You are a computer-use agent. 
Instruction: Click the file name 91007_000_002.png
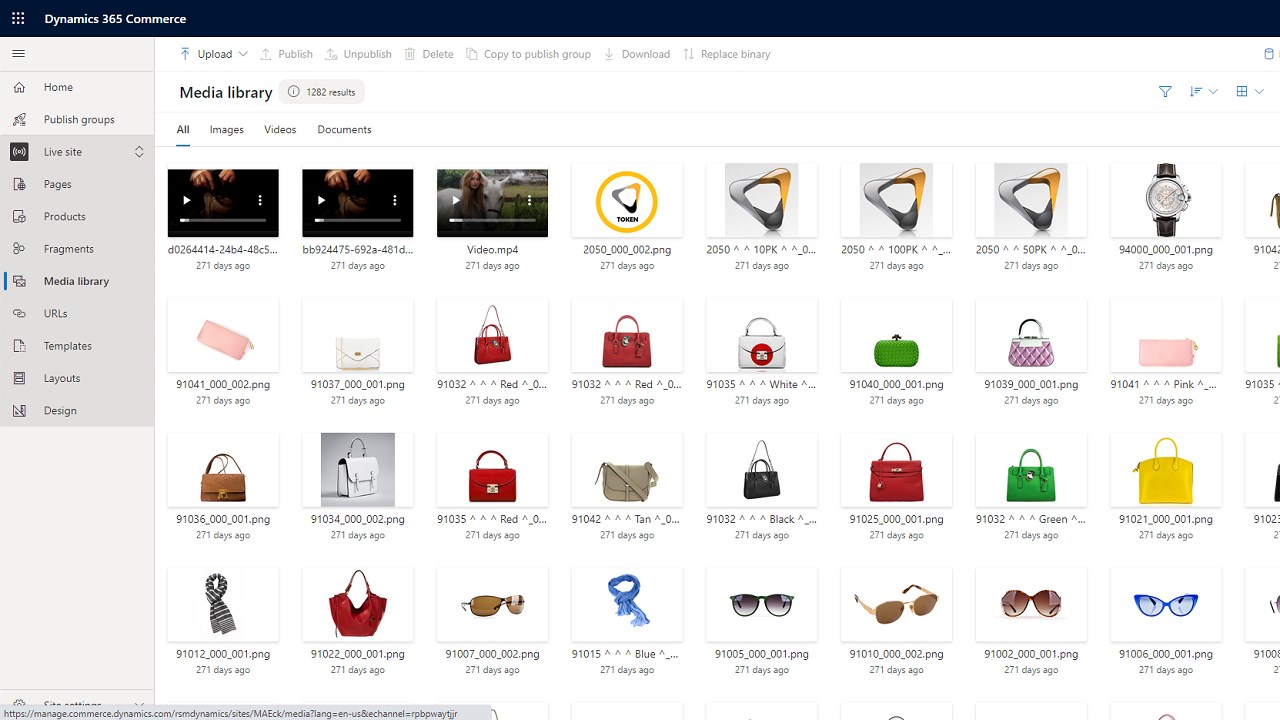[492, 654]
